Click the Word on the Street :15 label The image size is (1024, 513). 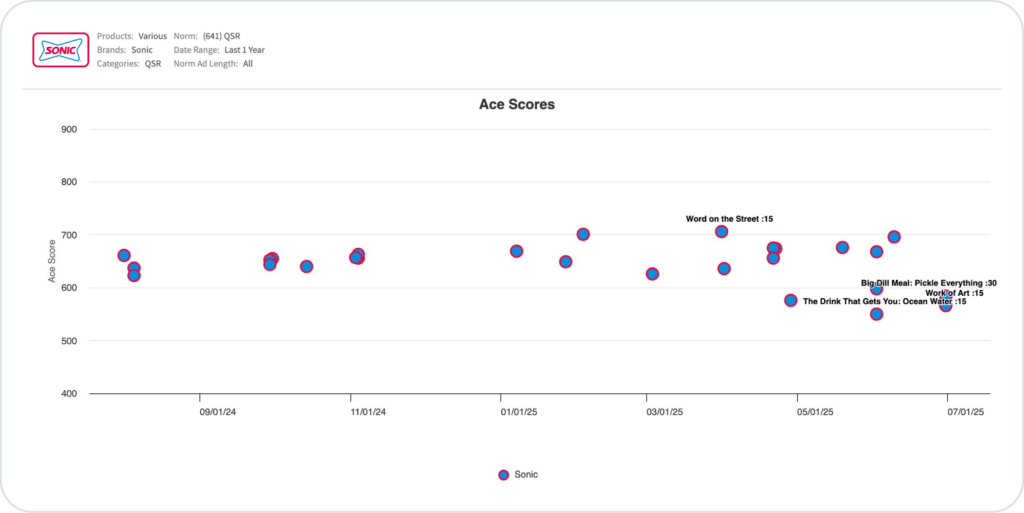(729, 219)
